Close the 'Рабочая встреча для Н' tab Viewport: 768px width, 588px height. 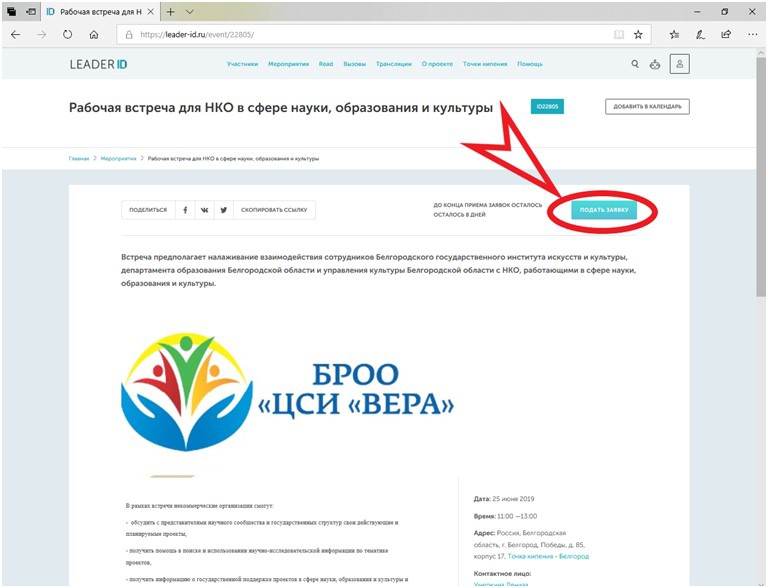click(151, 12)
